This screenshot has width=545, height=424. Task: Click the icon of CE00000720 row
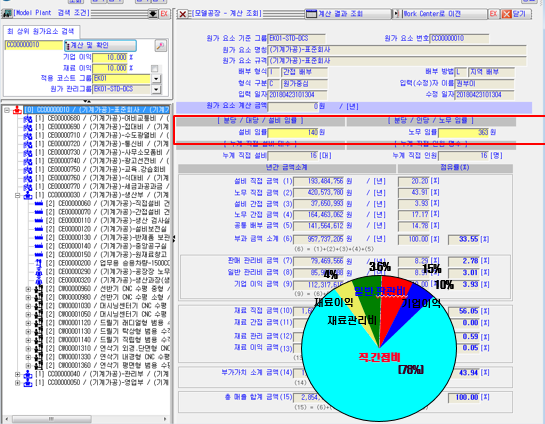(x=27, y=144)
